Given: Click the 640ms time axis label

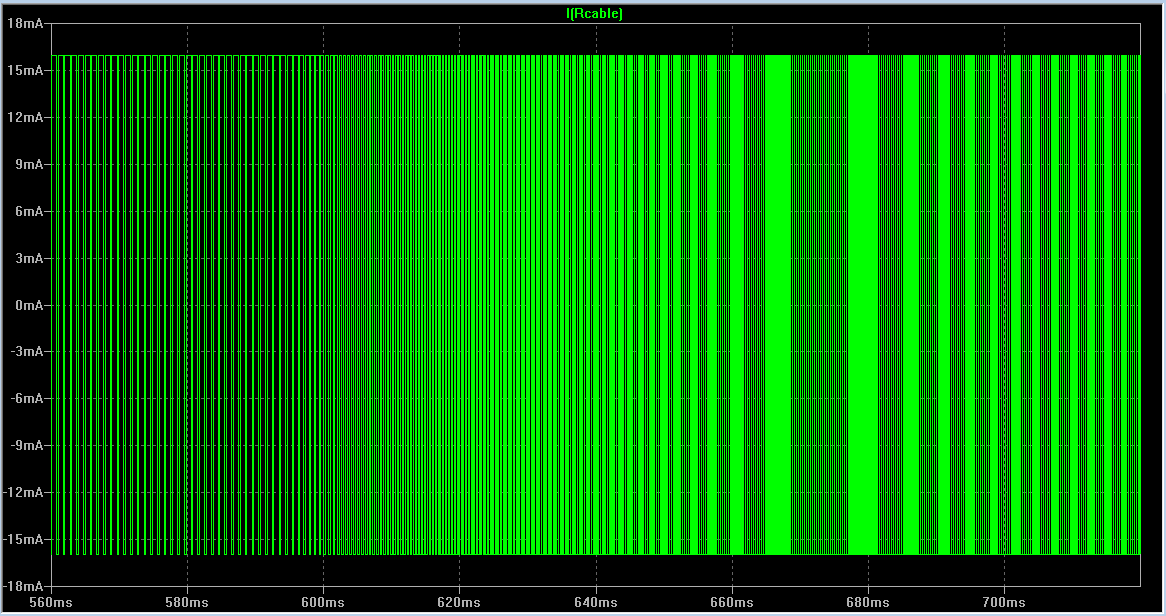Looking at the screenshot, I should 596,602.
